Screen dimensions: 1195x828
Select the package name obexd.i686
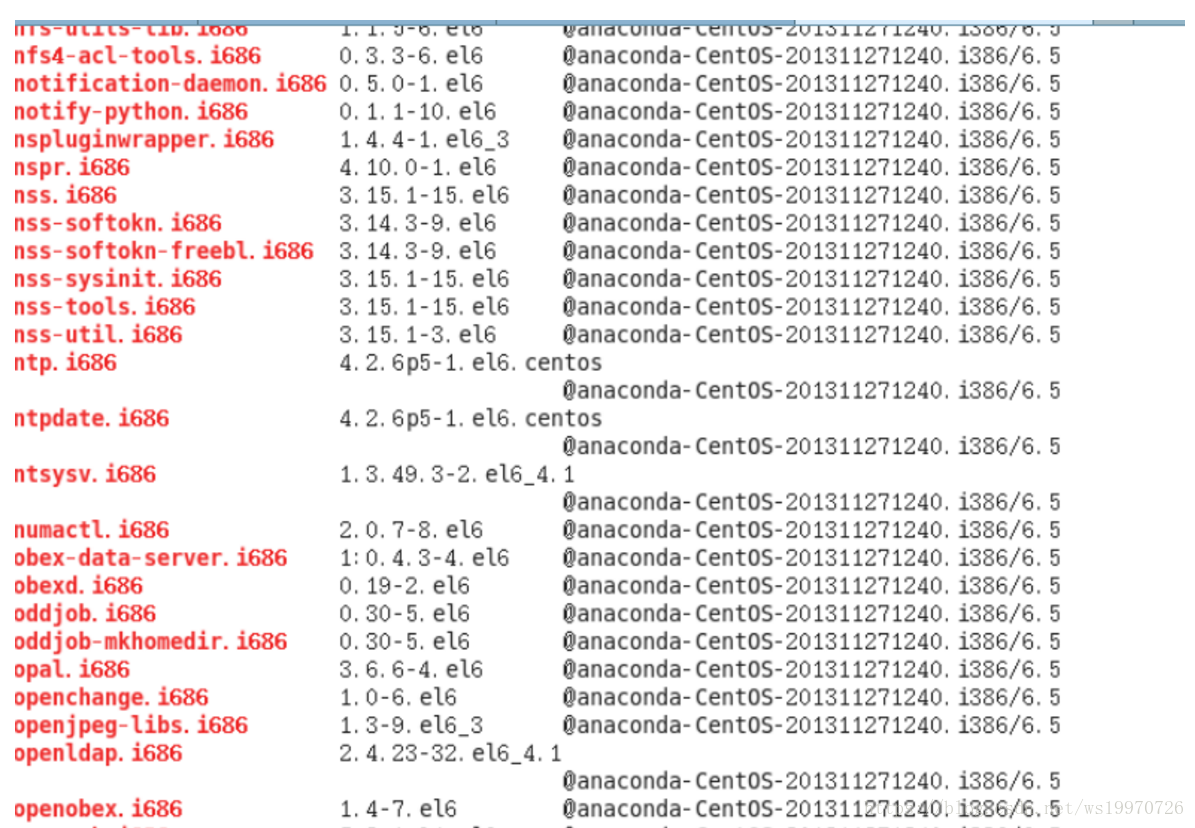tap(78, 586)
